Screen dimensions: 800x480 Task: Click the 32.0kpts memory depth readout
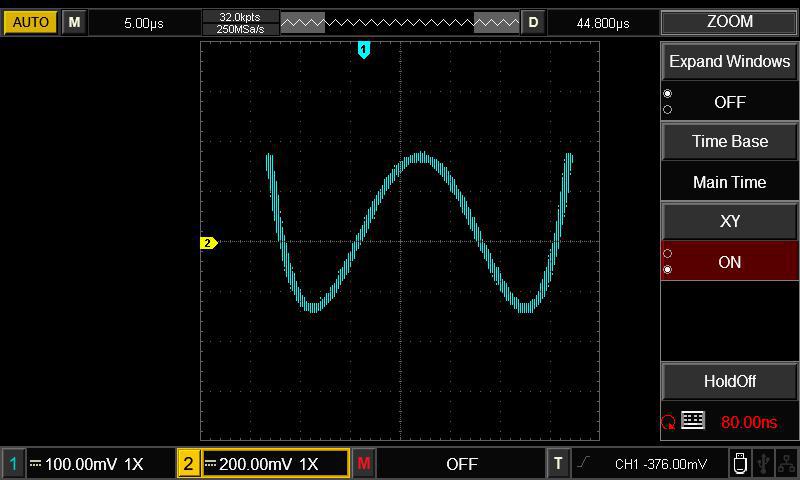click(240, 17)
